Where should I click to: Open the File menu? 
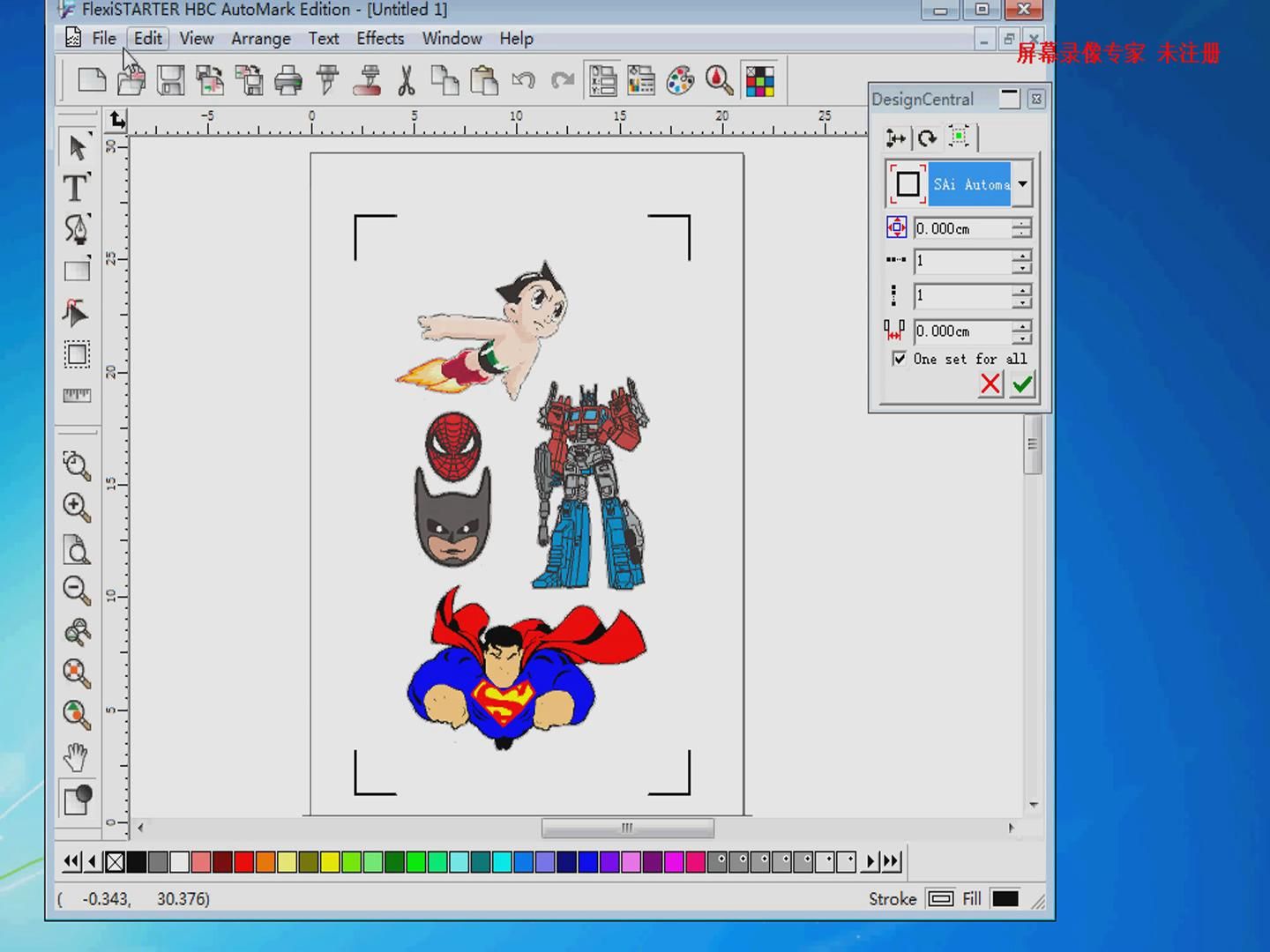[104, 38]
